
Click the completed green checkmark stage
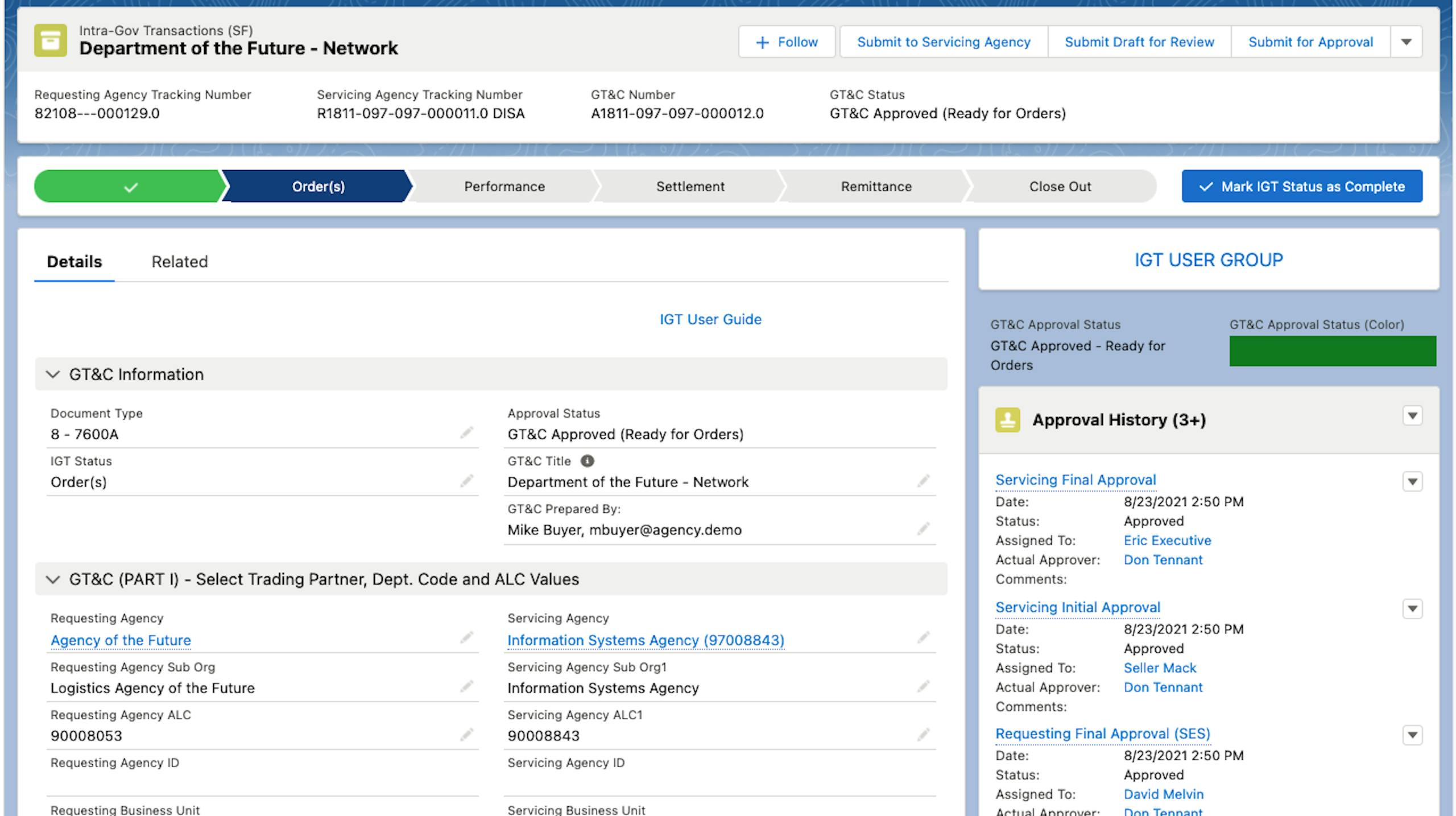pyautogui.click(x=130, y=187)
